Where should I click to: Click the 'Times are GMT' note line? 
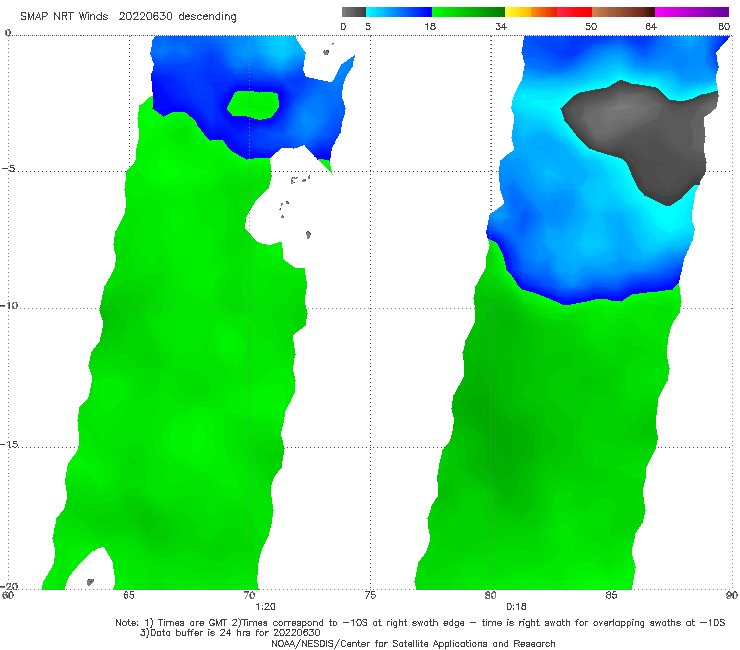point(420,623)
